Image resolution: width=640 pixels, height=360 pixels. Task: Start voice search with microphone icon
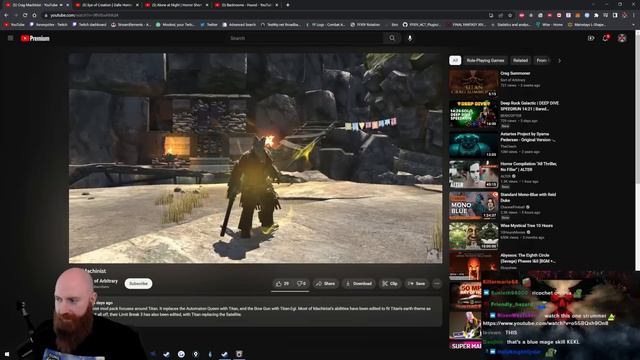[410, 38]
